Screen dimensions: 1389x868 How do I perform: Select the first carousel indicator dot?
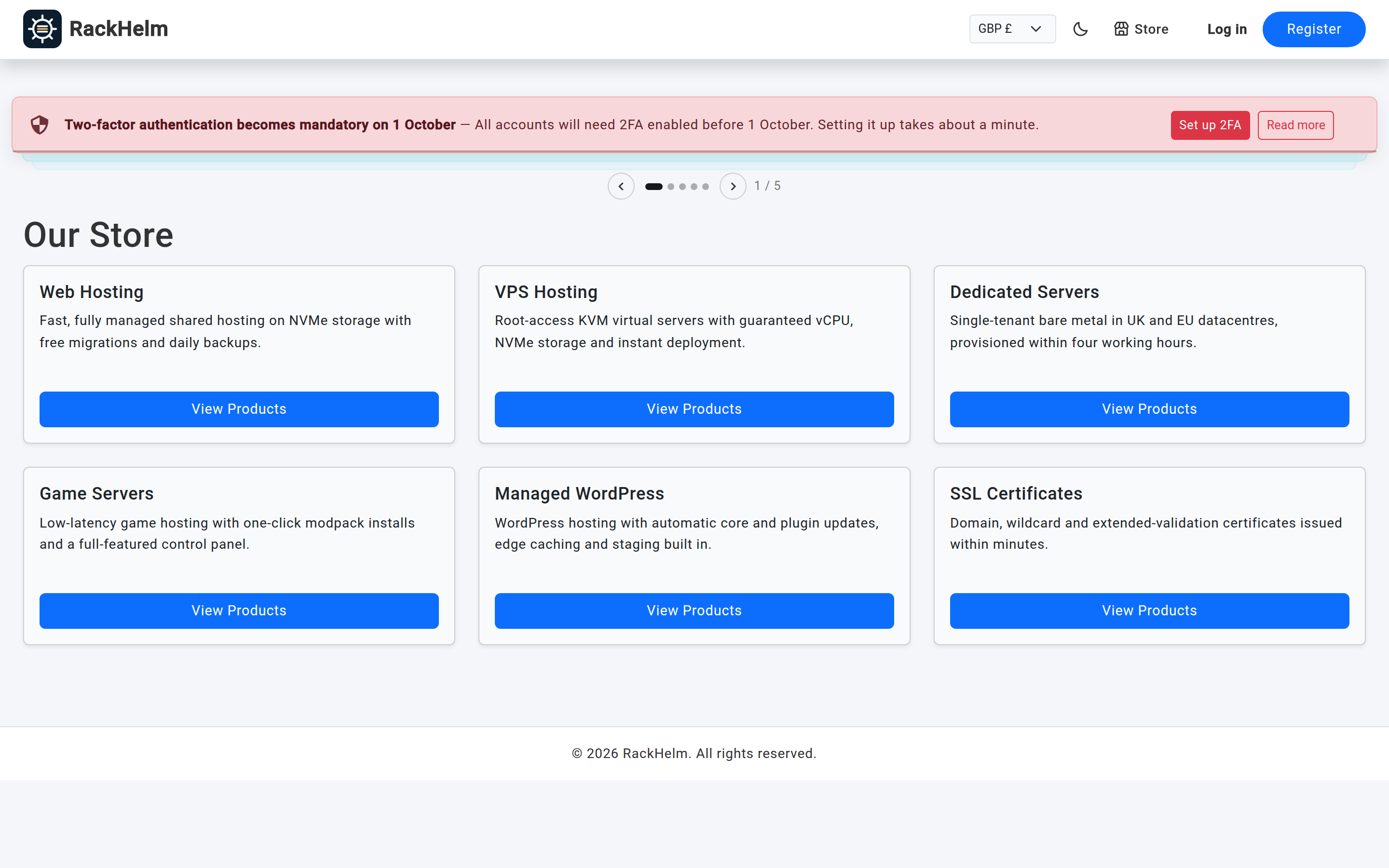pos(654,187)
